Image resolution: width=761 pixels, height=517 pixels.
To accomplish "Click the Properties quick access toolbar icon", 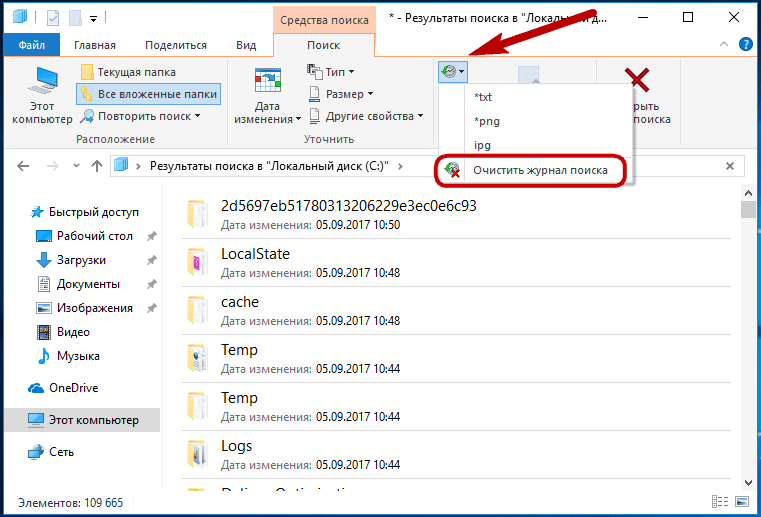I will point(52,18).
